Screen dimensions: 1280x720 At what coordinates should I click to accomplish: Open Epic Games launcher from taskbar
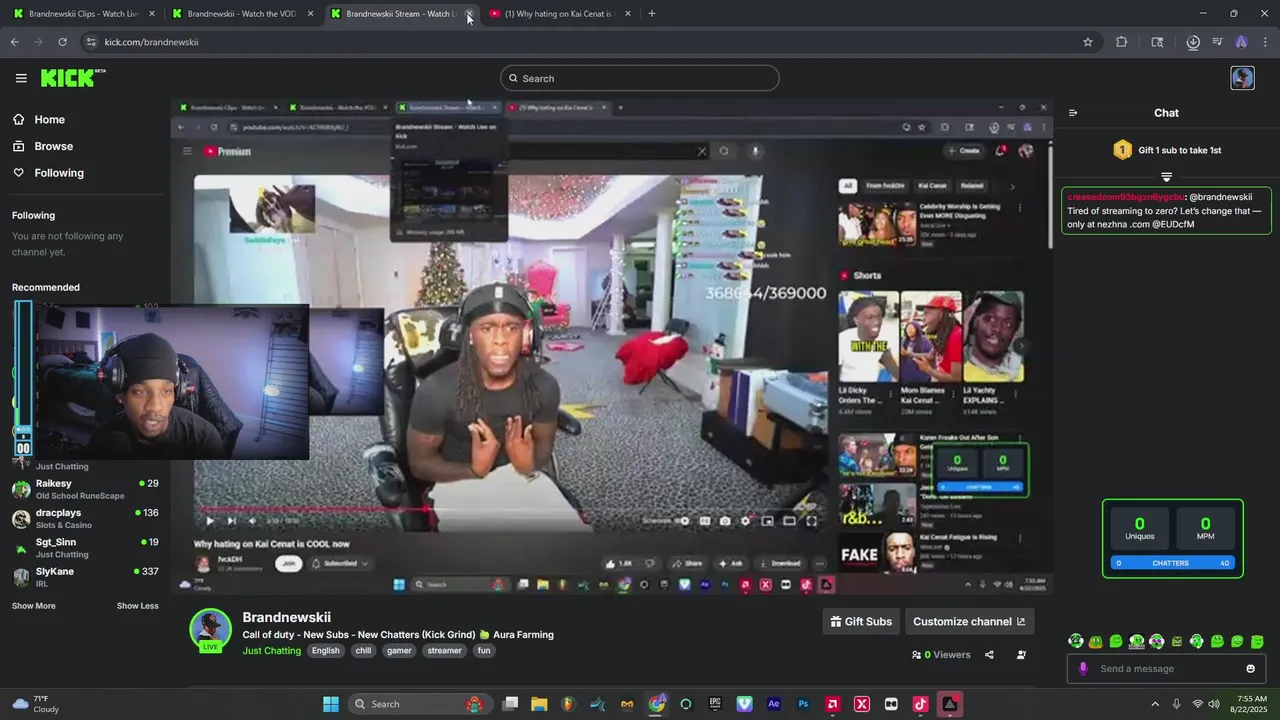[715, 704]
